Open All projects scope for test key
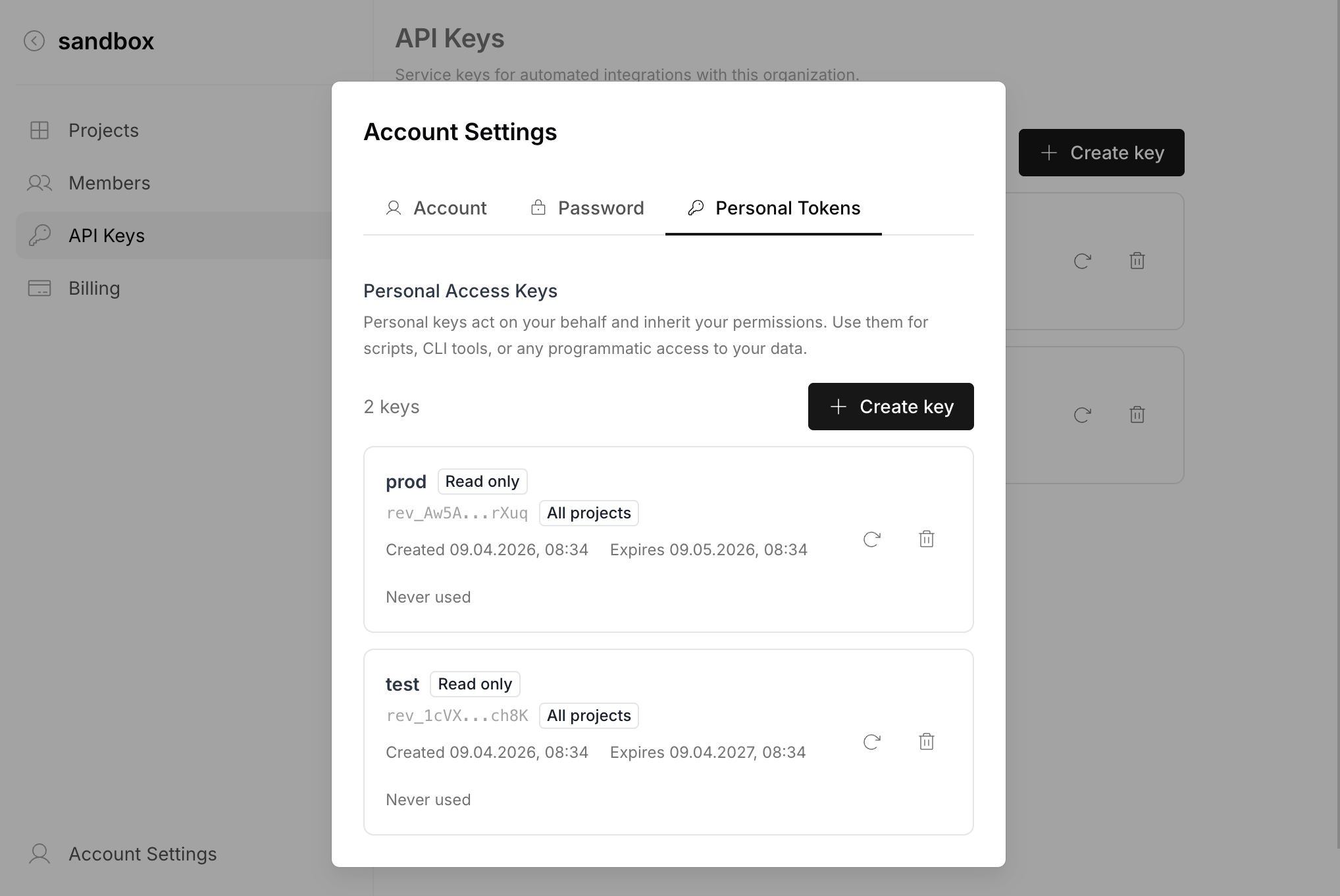Screen dimensions: 1340x896 point(588,715)
